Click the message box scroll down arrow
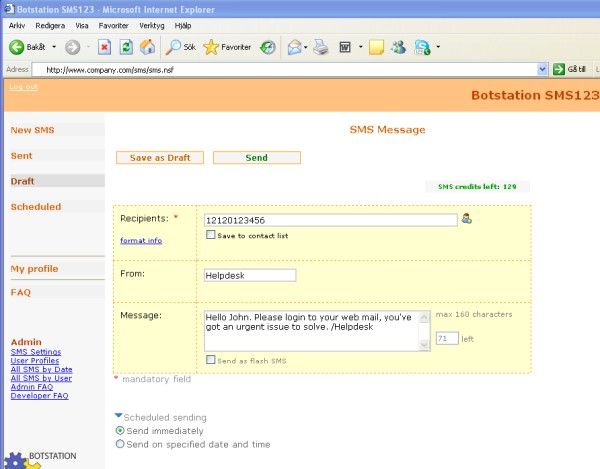This screenshot has width=600, height=469. click(x=424, y=345)
